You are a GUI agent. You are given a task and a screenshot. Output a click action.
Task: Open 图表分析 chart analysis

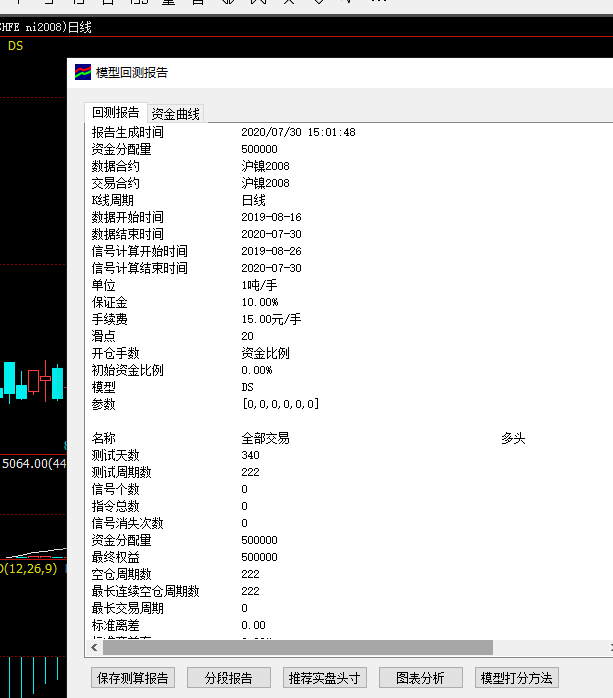pos(420,678)
